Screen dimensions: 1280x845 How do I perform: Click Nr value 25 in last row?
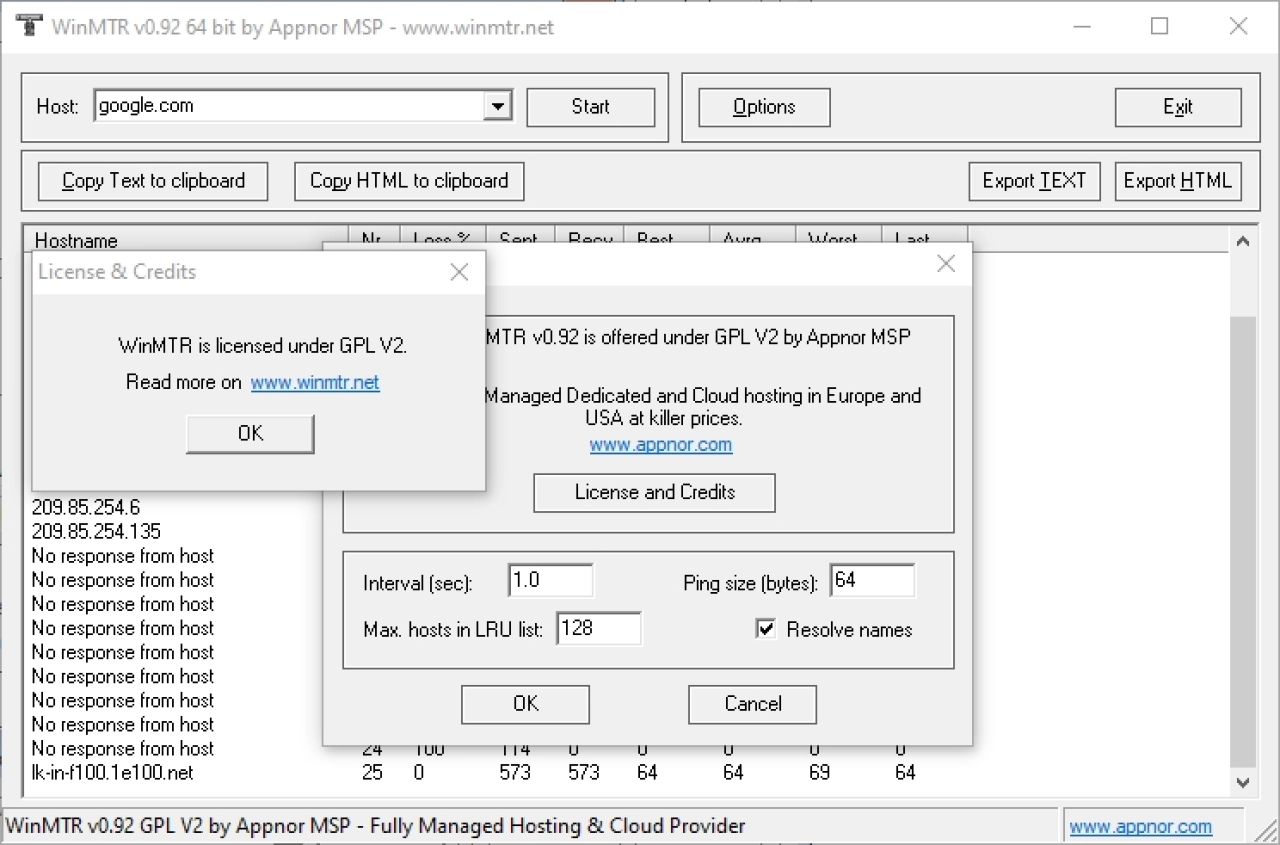point(372,772)
